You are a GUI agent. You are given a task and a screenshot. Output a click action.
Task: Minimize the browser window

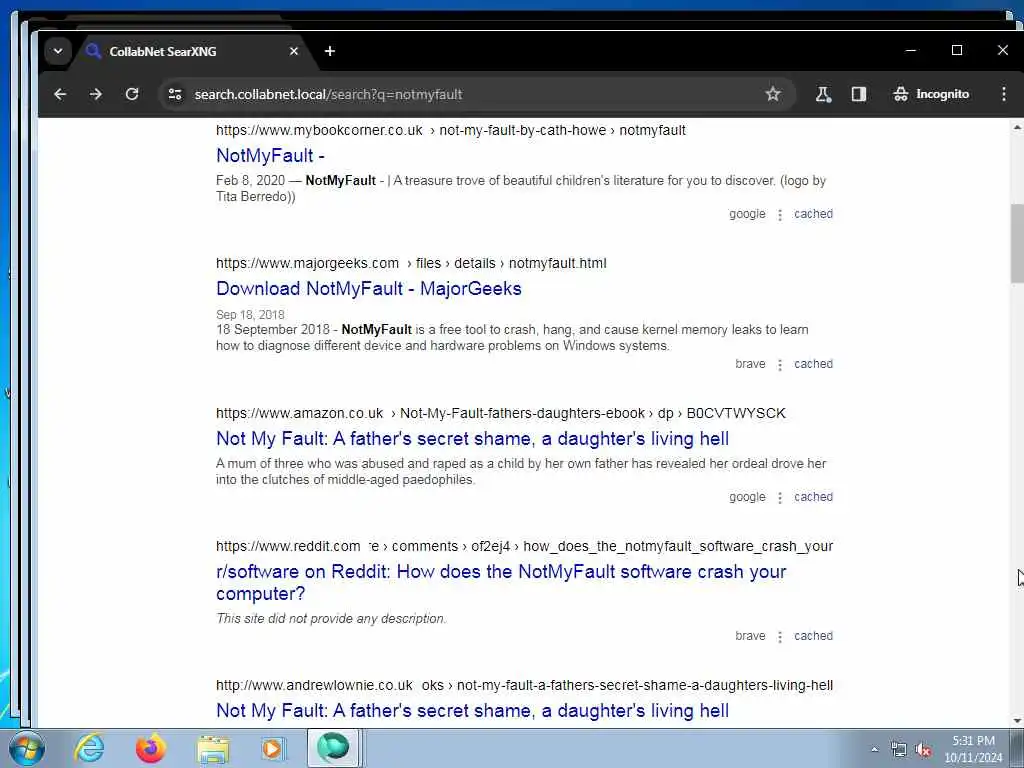point(911,50)
